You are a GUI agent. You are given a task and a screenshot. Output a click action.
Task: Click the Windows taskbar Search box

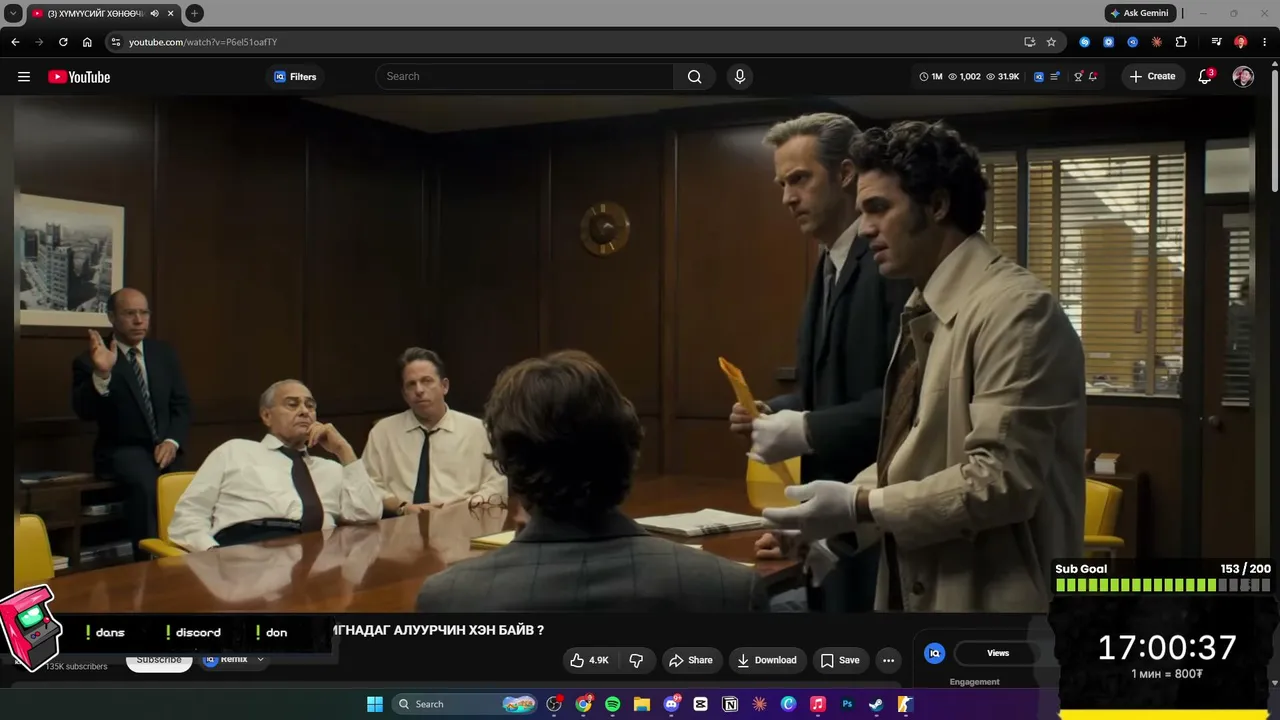tap(464, 704)
